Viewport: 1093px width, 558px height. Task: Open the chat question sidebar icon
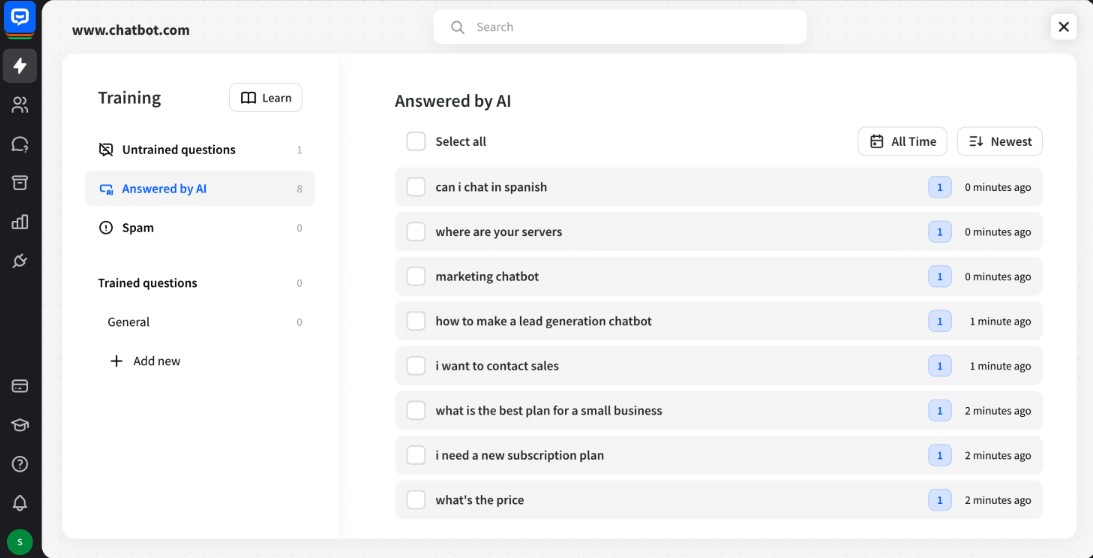pyautogui.click(x=20, y=144)
